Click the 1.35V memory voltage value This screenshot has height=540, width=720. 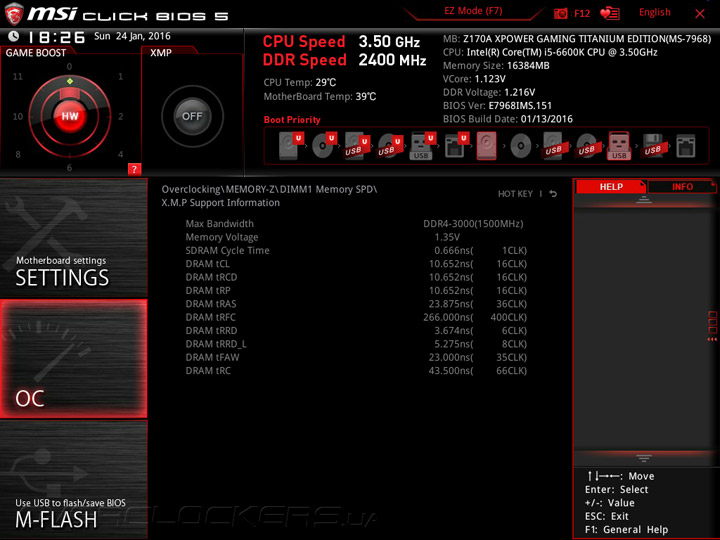(x=447, y=237)
